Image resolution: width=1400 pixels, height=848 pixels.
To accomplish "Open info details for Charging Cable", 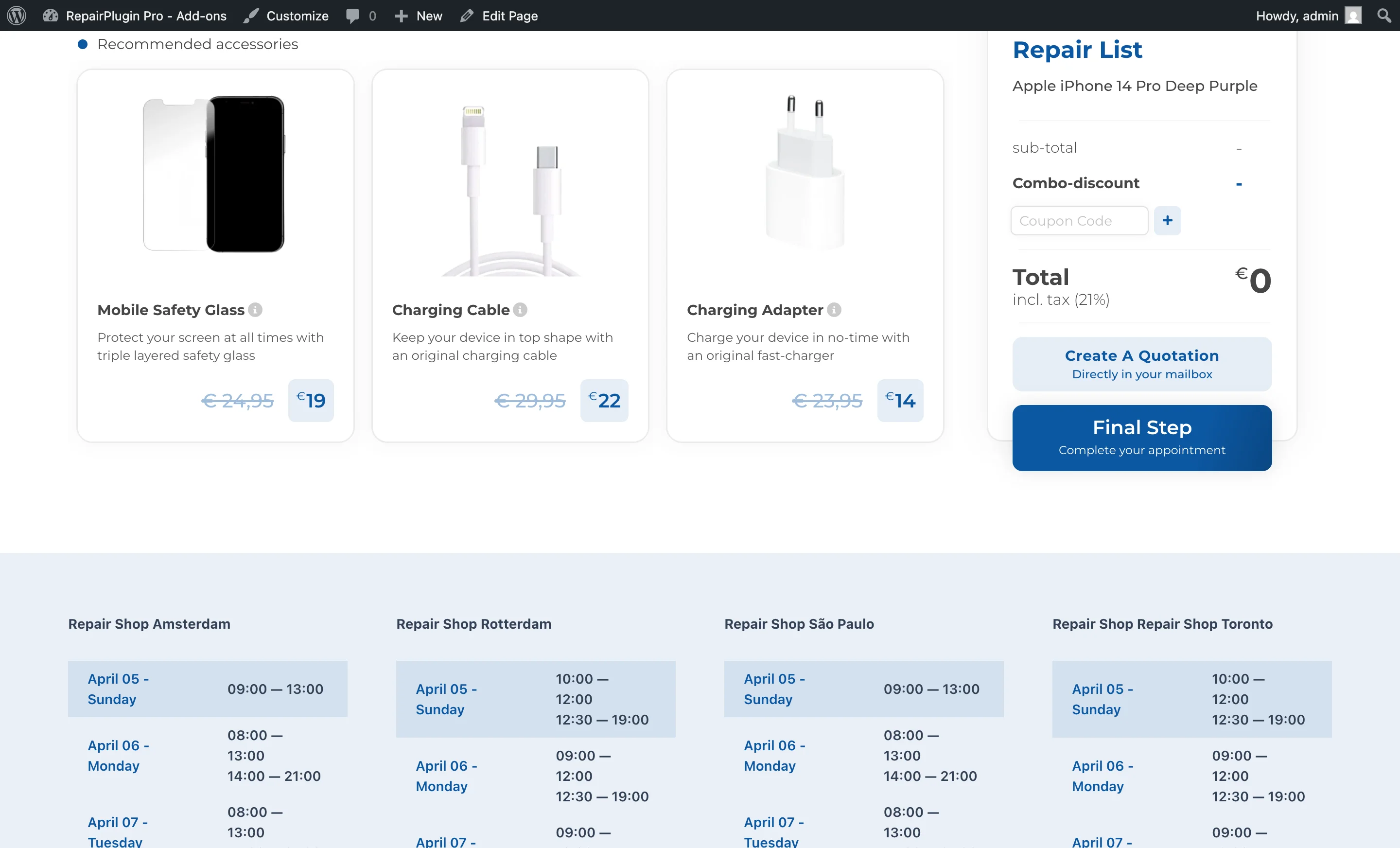I will [x=521, y=310].
